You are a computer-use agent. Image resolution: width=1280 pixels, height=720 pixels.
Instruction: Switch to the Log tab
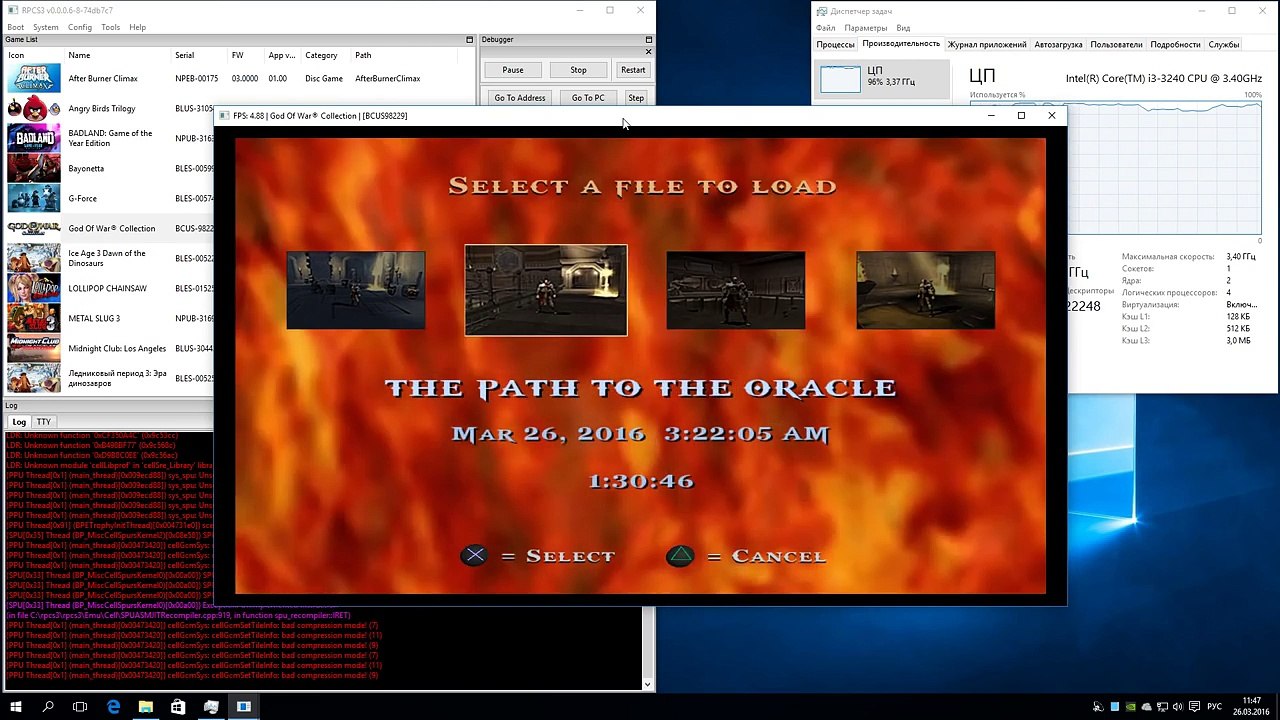point(19,422)
